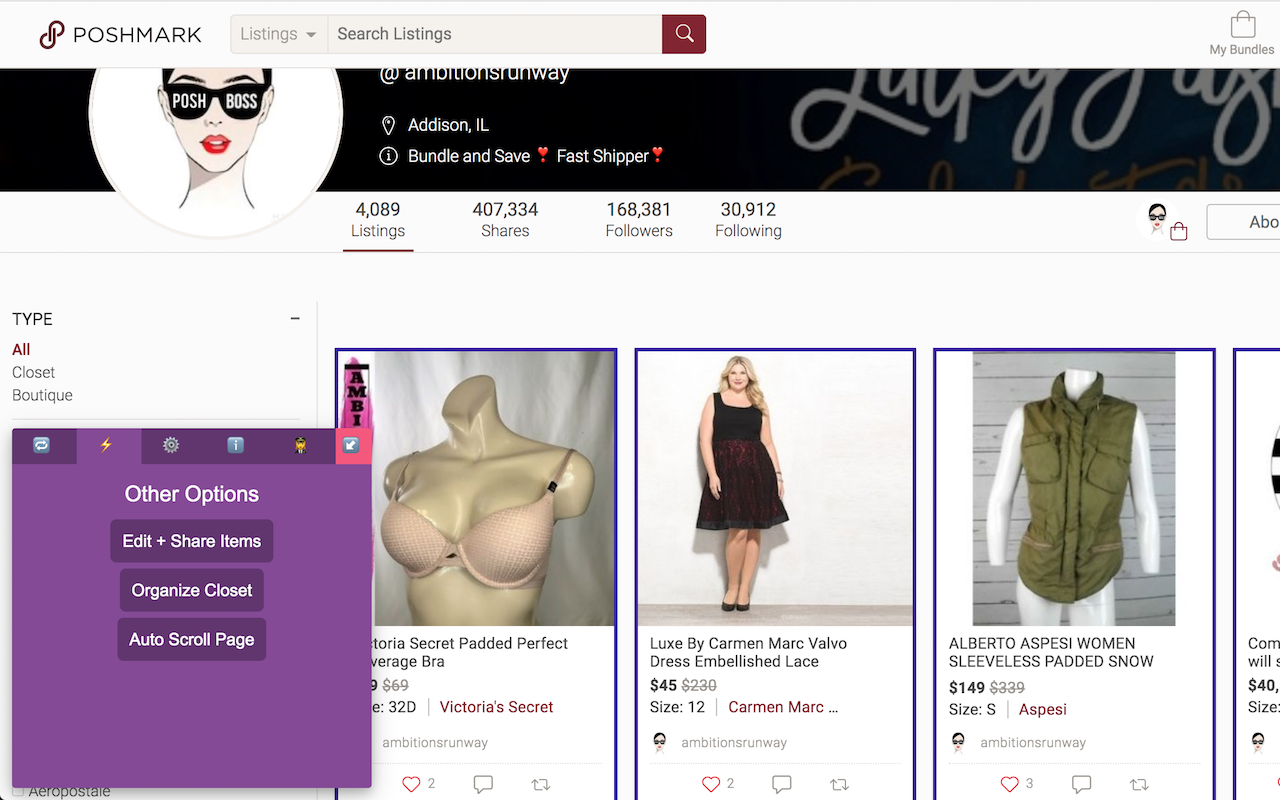Open the olive green vest product photo
The image size is (1280, 800).
point(1074,489)
